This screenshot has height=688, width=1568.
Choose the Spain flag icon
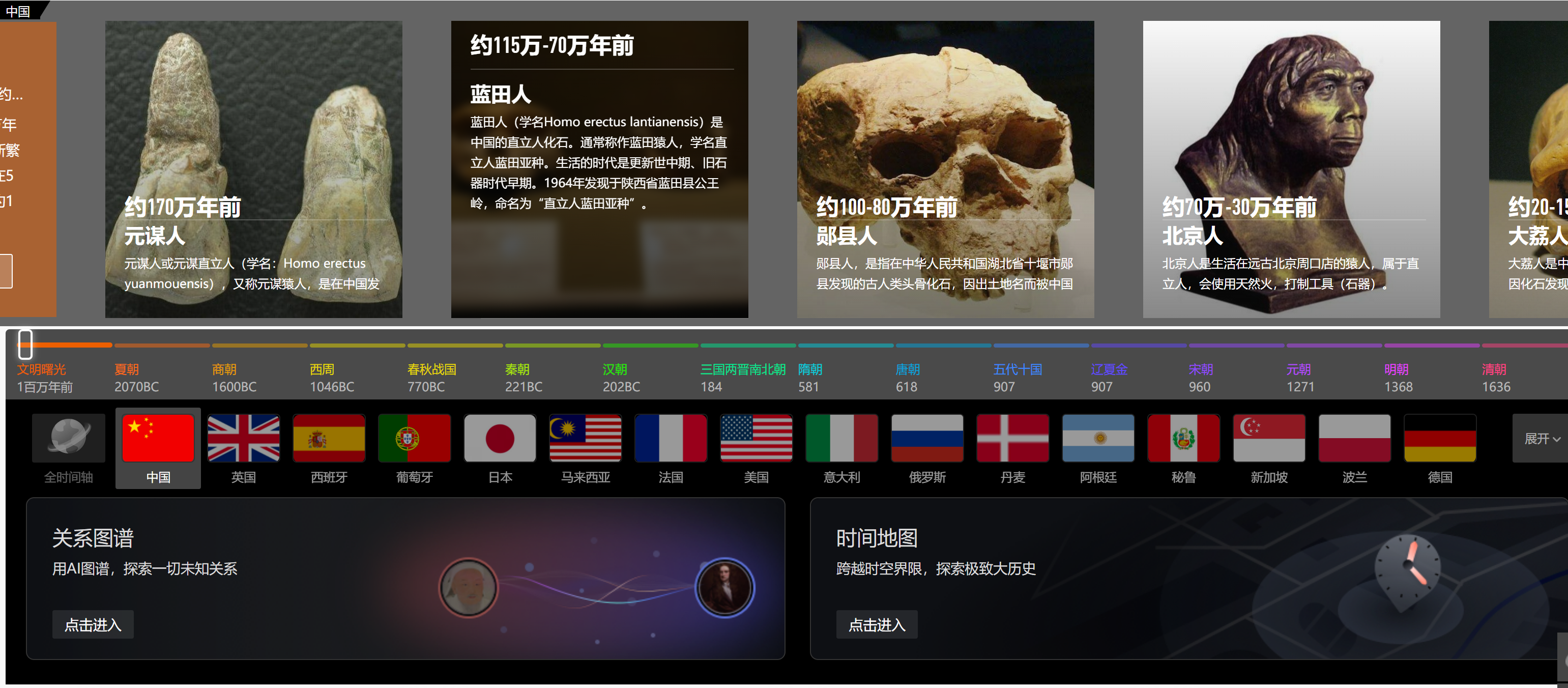point(329,438)
